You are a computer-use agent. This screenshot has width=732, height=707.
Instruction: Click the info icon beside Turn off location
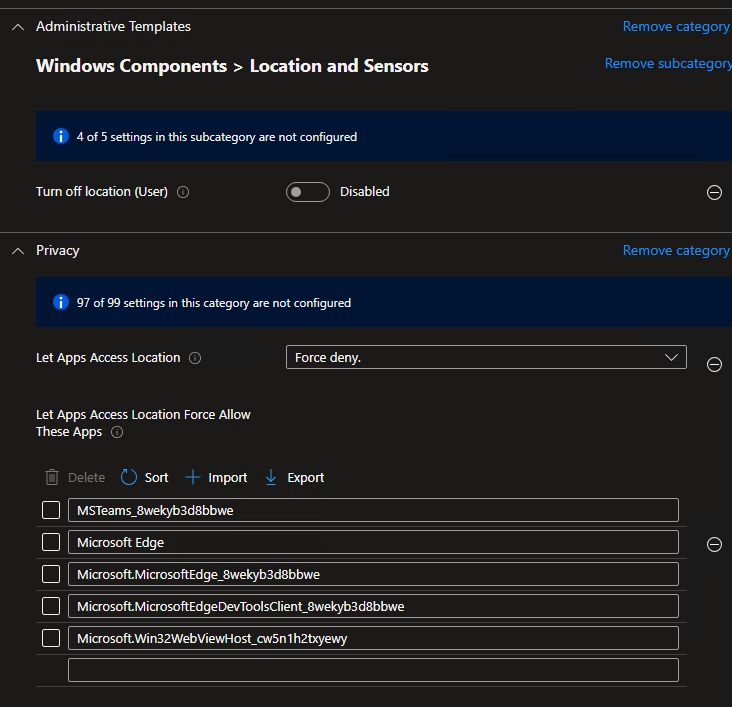coord(183,192)
